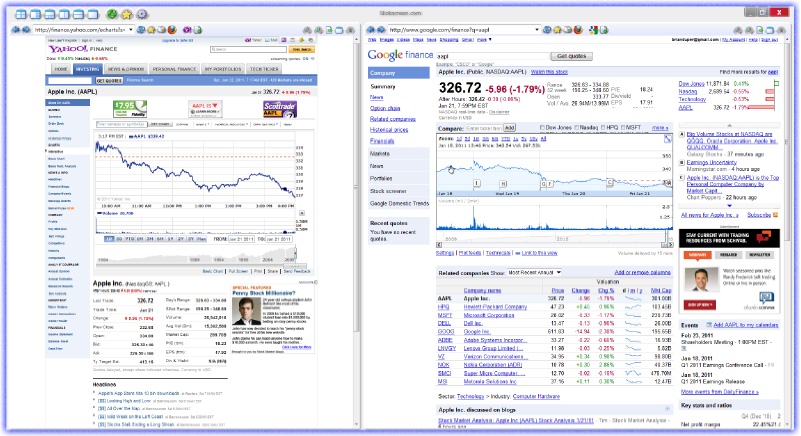Open the INVESTING tab on Yahoo Finance
This screenshot has width=801, height=436.
tap(87, 69)
